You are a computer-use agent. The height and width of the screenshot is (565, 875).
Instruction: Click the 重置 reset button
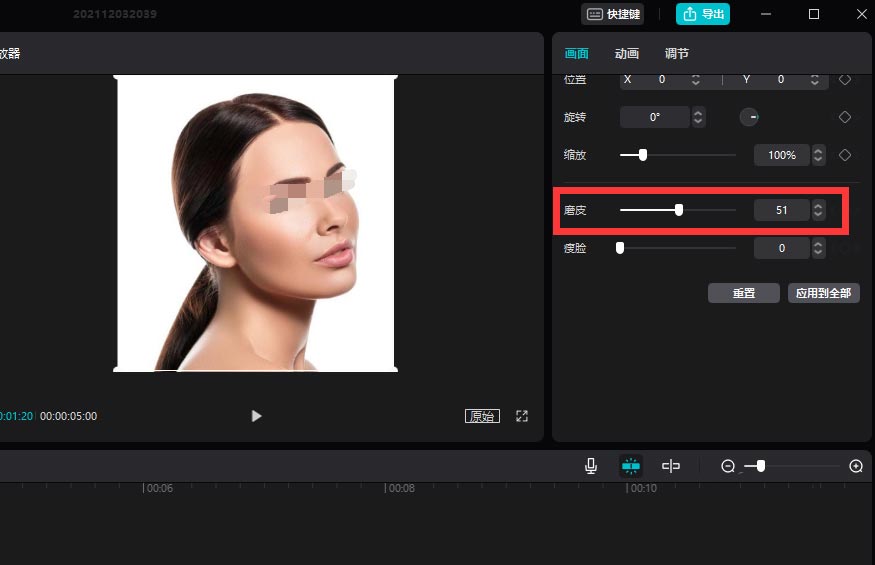743,293
